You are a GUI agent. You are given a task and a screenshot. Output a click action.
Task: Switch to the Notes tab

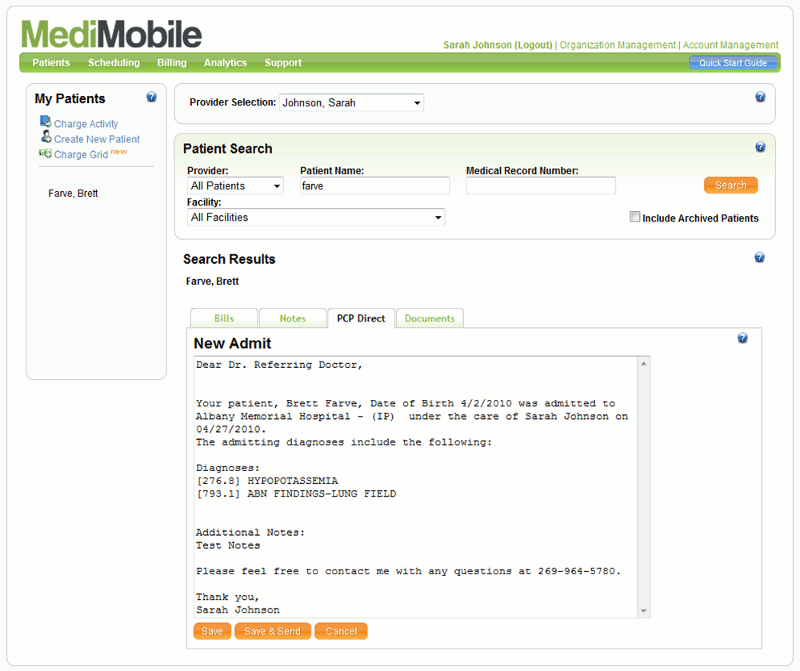[292, 318]
